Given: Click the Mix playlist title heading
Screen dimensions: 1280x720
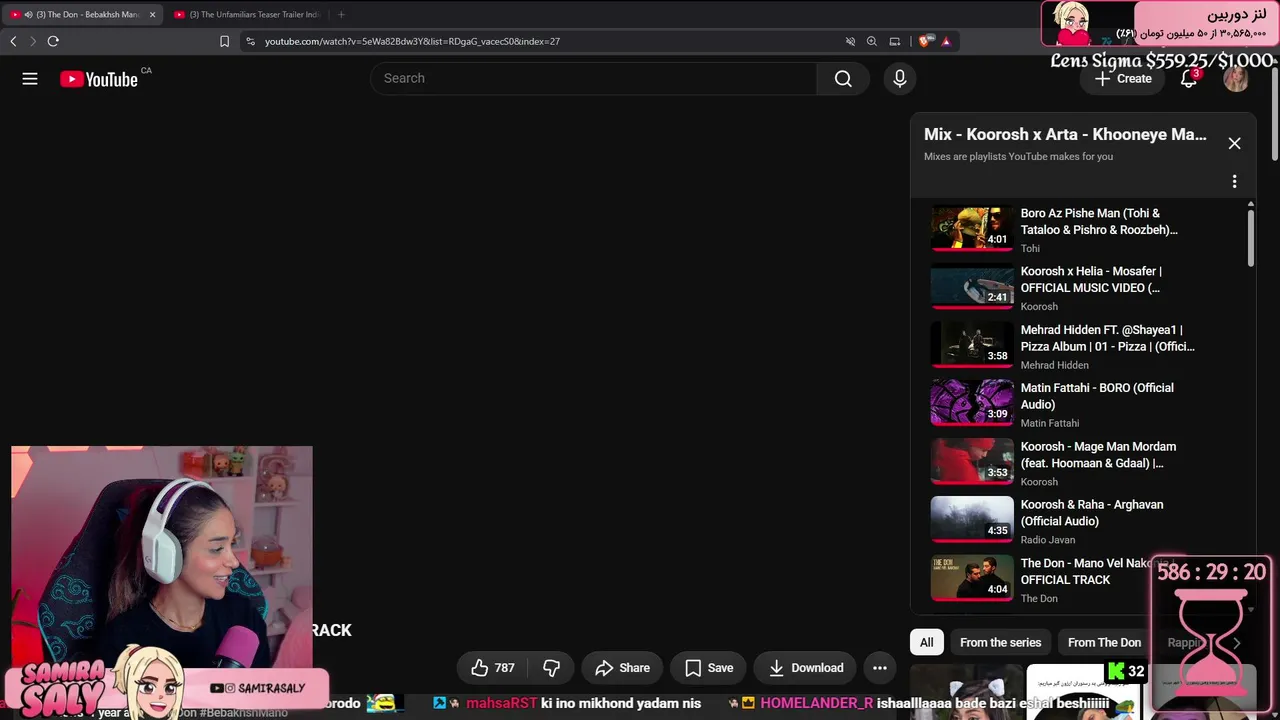Looking at the screenshot, I should pyautogui.click(x=1065, y=134).
